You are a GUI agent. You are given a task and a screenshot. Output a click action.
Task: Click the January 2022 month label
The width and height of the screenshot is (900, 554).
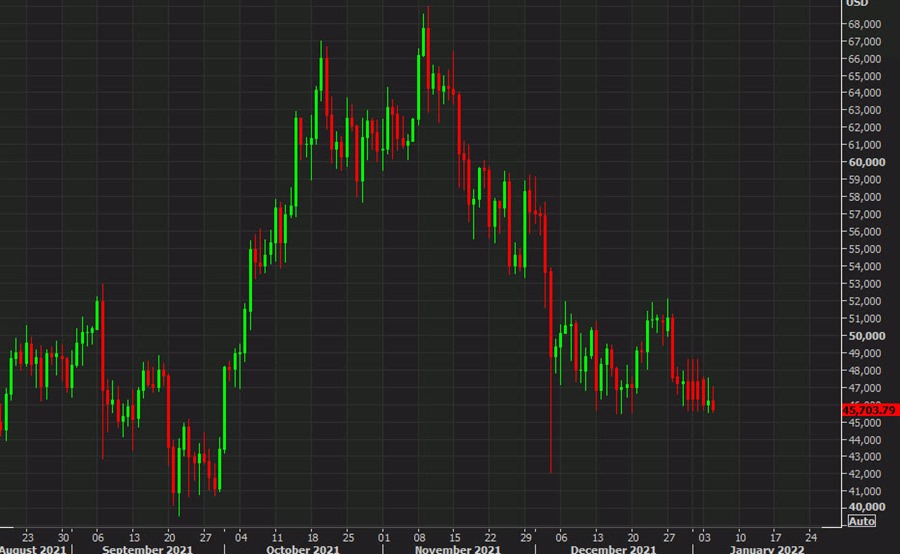[768, 547]
